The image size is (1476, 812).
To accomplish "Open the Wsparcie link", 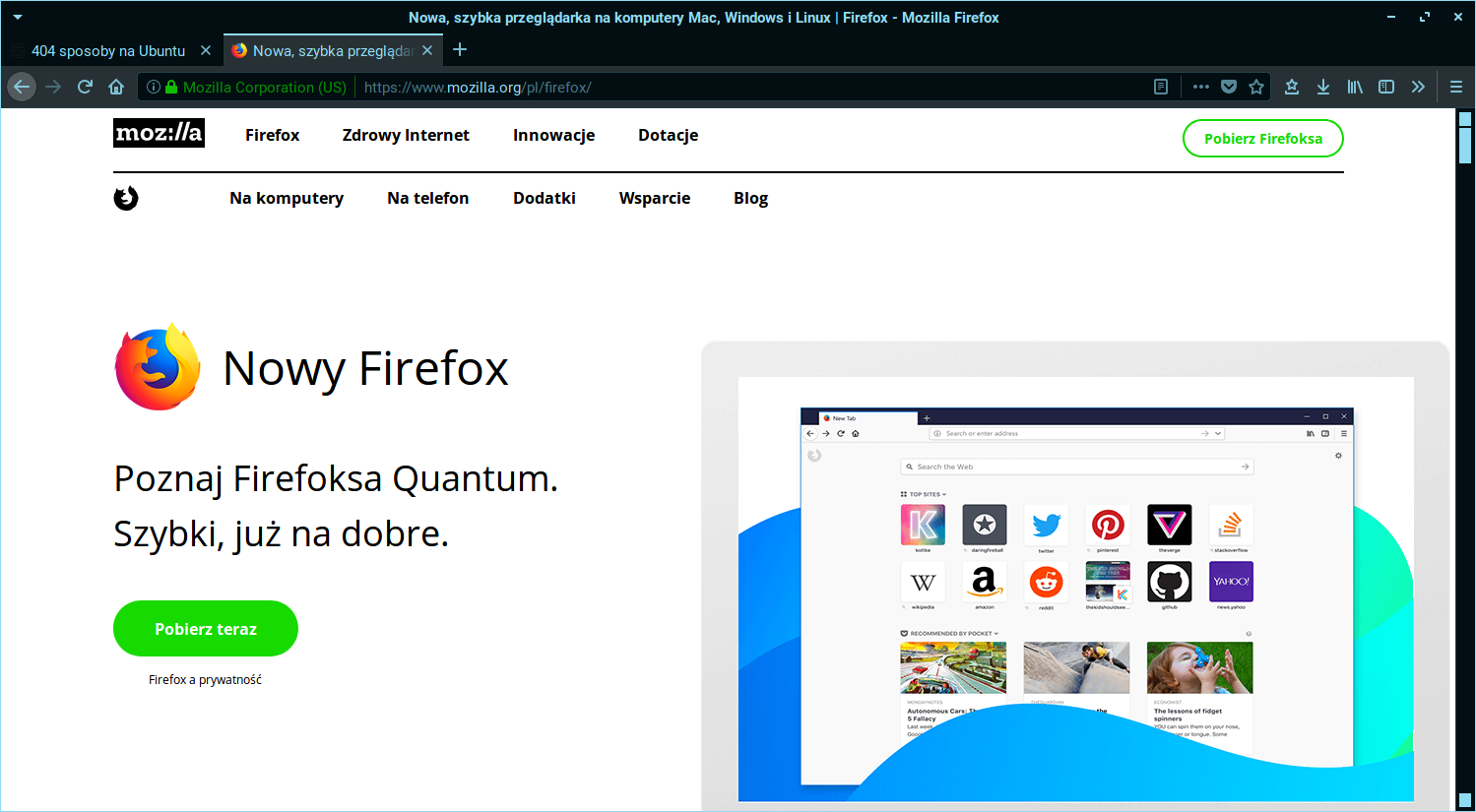I will pos(654,198).
